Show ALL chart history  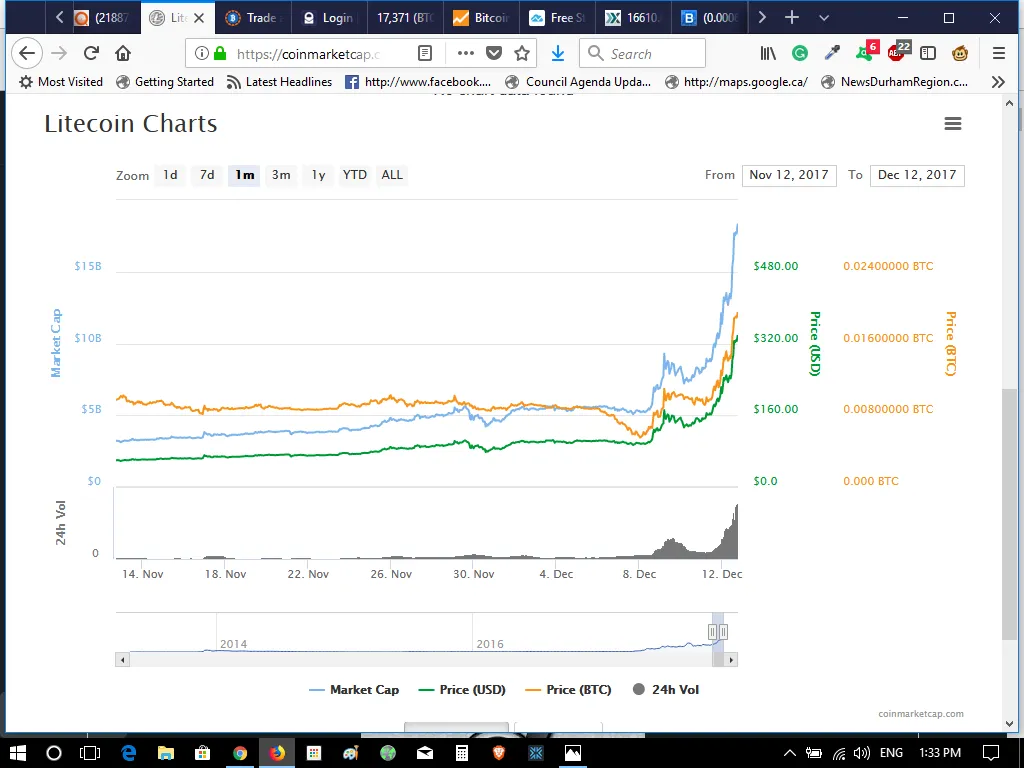(x=392, y=175)
